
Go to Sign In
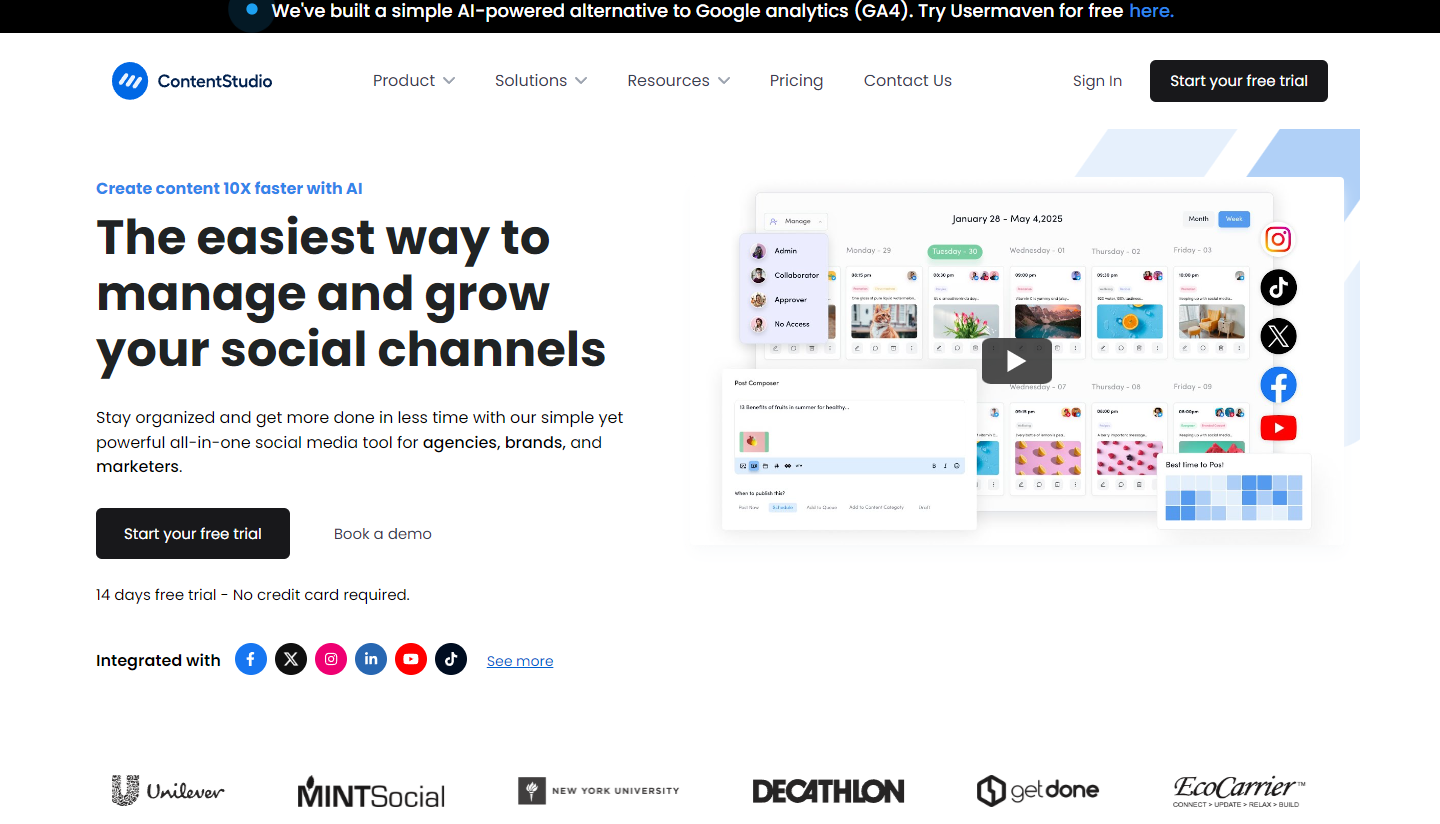(1097, 81)
